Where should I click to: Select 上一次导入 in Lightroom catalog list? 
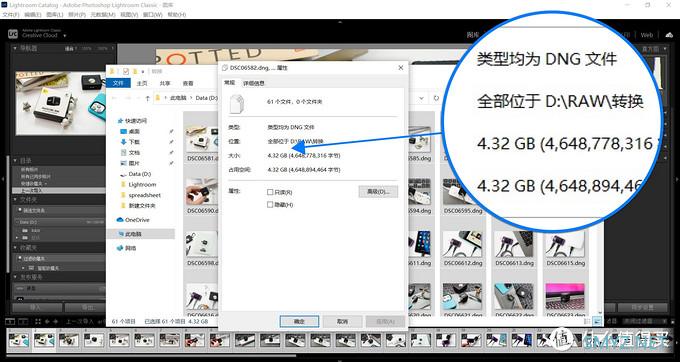coord(58,190)
